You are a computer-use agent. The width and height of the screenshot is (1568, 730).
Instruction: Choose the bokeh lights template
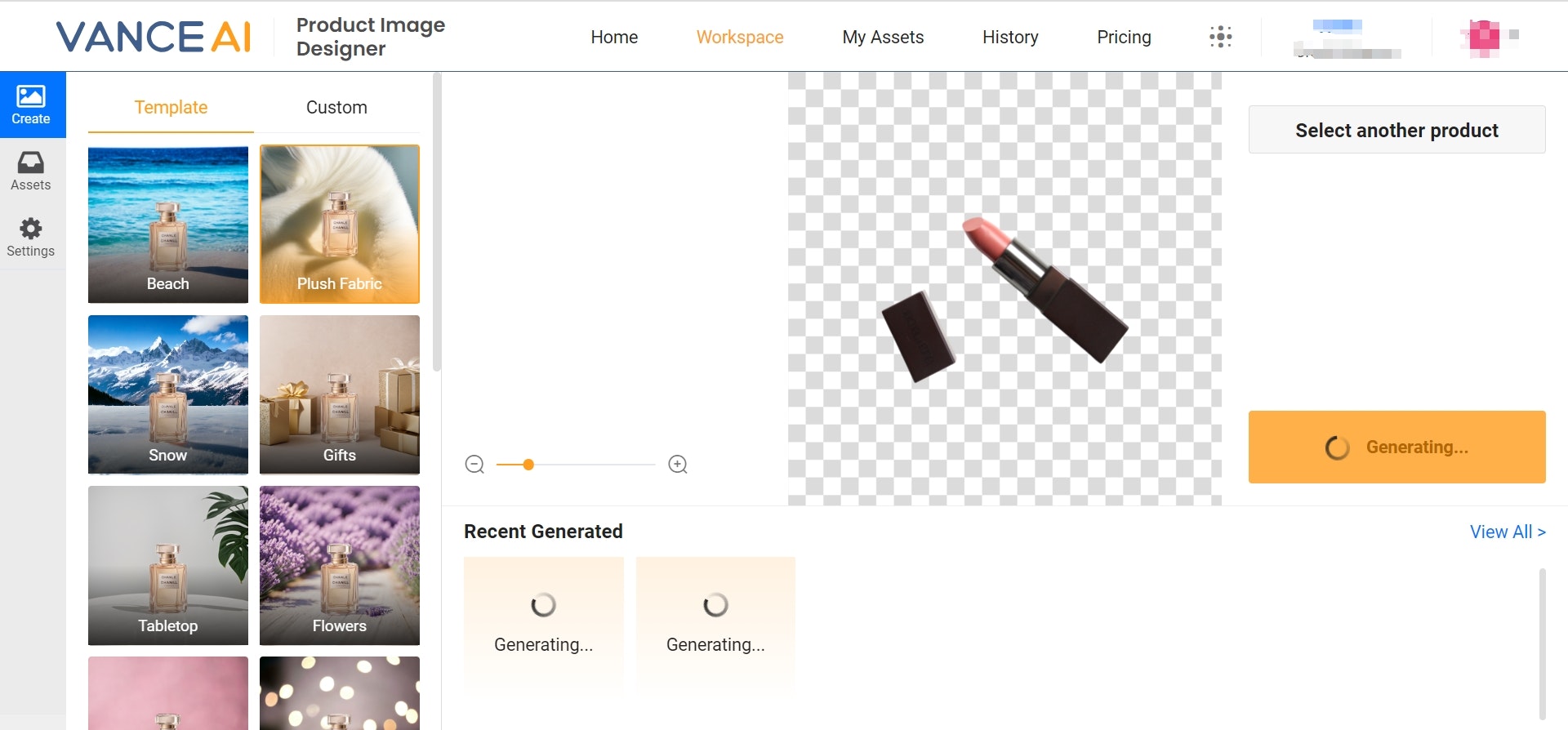pos(340,693)
